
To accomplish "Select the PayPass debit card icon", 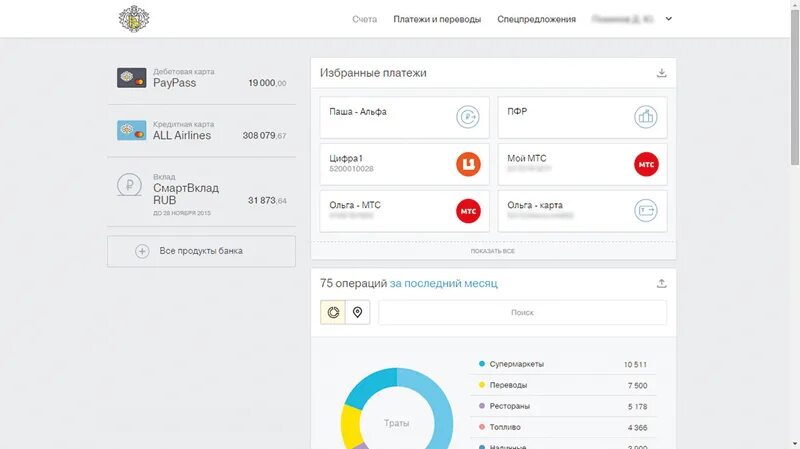I will click(x=132, y=78).
